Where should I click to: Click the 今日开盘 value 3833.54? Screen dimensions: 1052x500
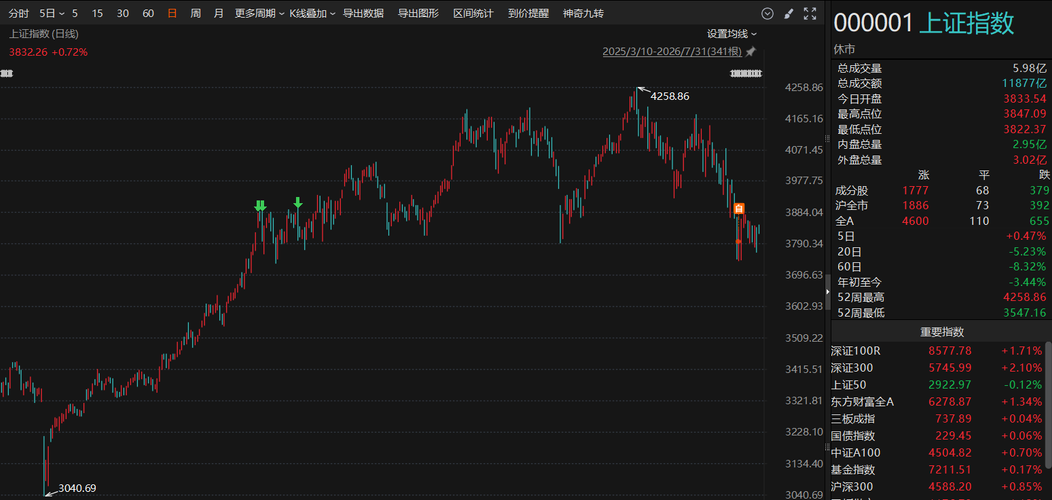click(1024, 99)
